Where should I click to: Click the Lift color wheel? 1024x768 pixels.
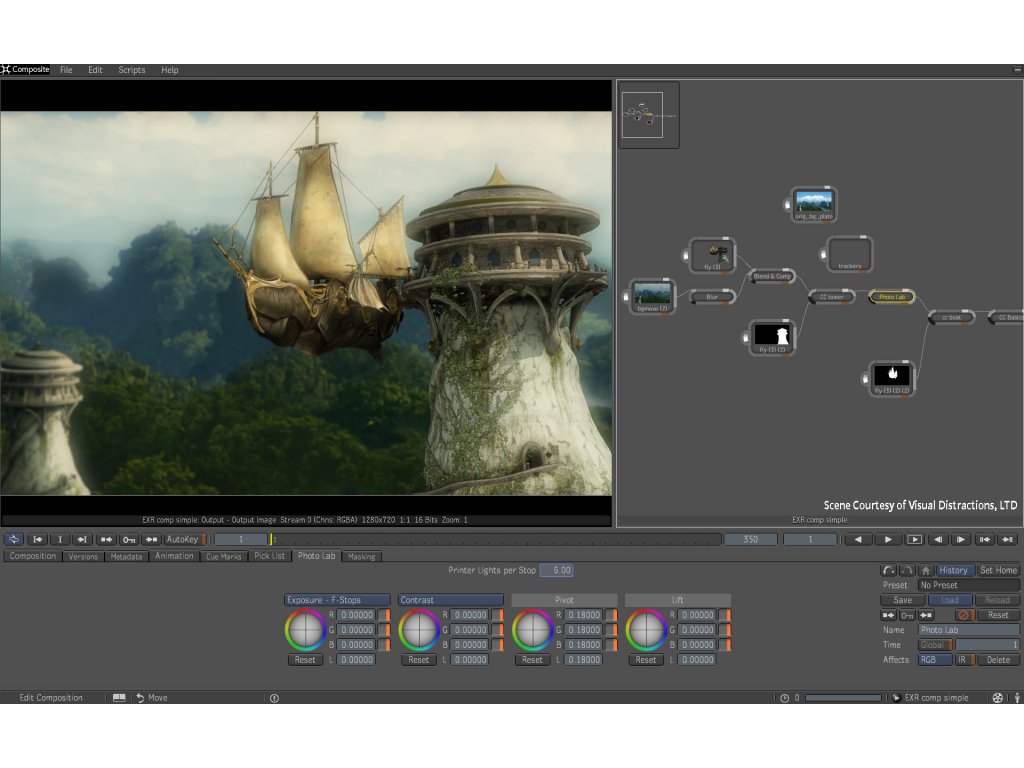point(646,630)
